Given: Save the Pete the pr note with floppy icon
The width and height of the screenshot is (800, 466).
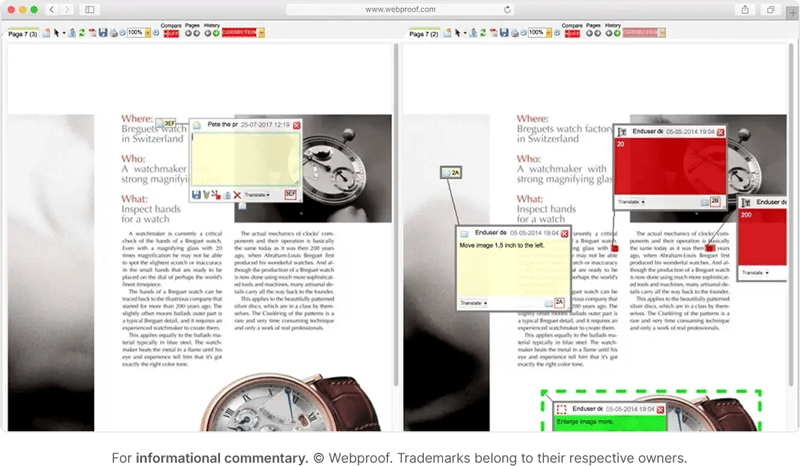Looking at the screenshot, I should point(196,195).
